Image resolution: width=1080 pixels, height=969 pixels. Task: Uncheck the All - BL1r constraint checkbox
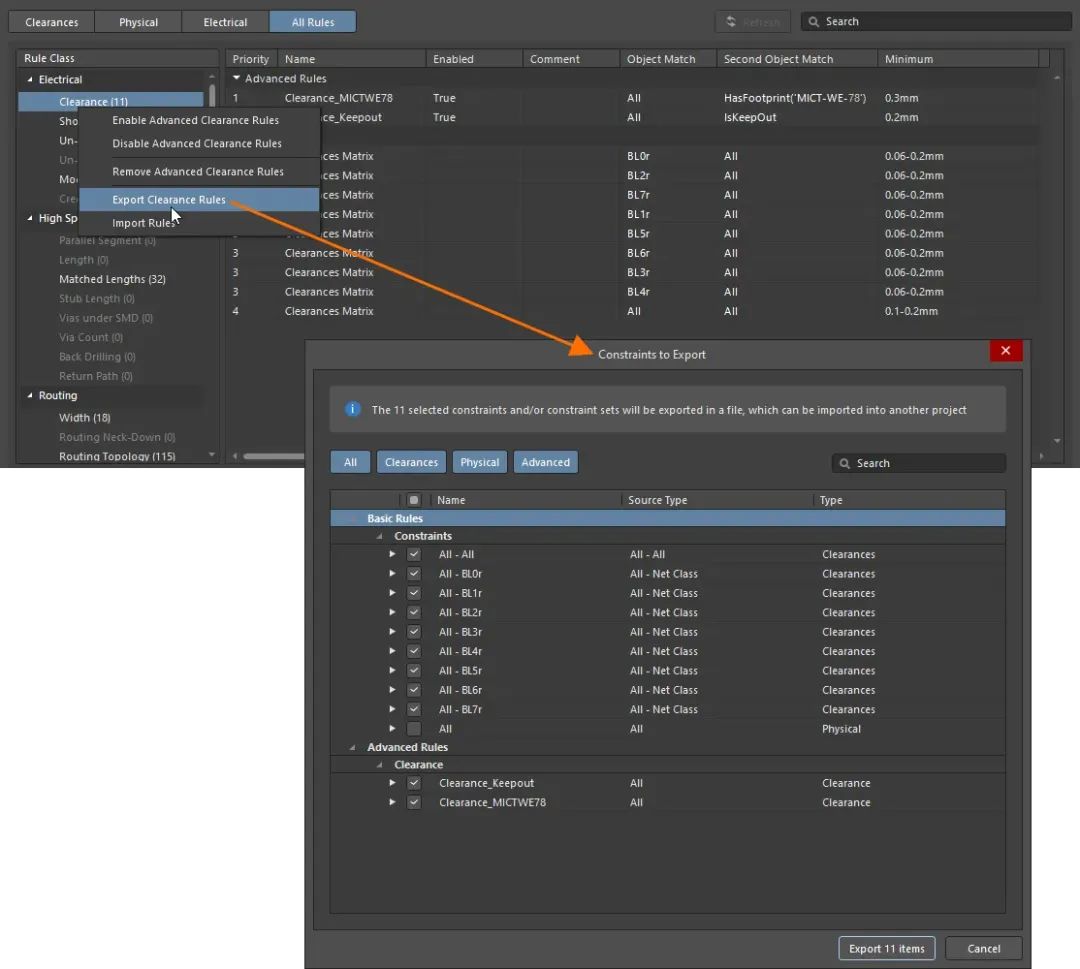[414, 593]
